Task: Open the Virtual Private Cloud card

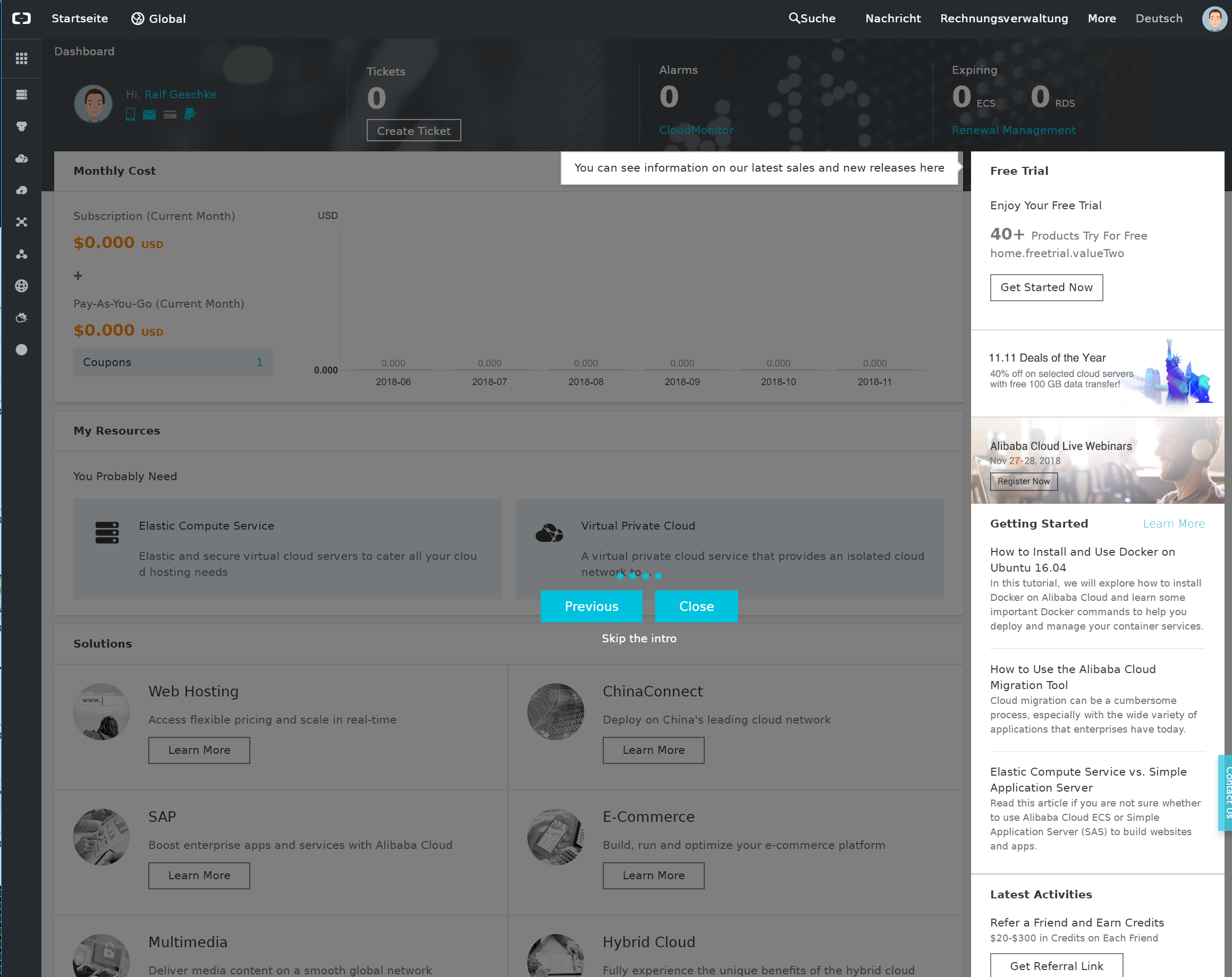Action: pos(730,549)
